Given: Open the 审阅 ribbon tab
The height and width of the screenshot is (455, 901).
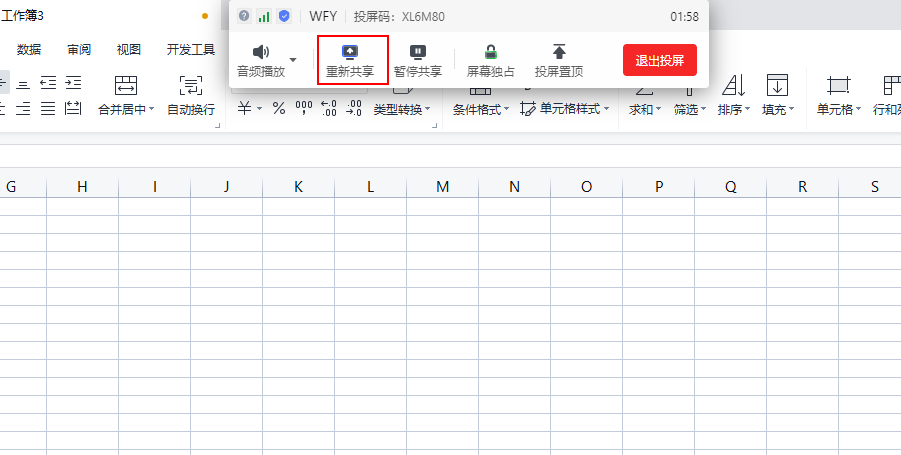Looking at the screenshot, I should tap(79, 49).
